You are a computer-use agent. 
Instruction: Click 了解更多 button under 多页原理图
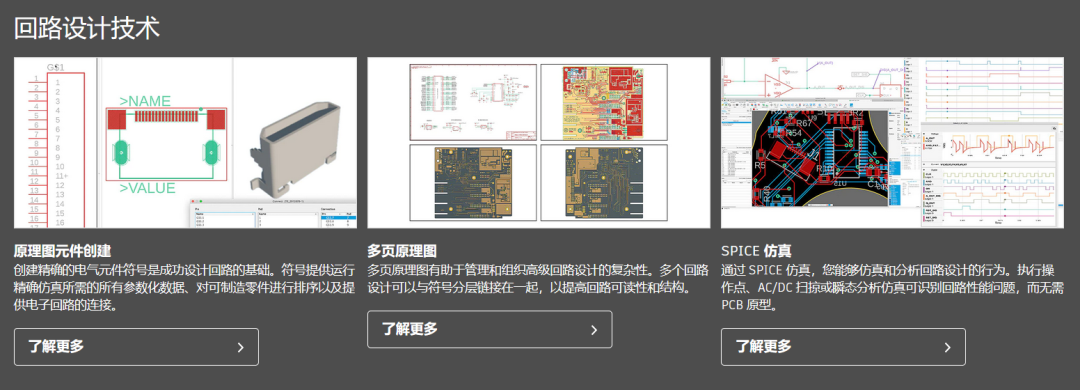click(490, 329)
